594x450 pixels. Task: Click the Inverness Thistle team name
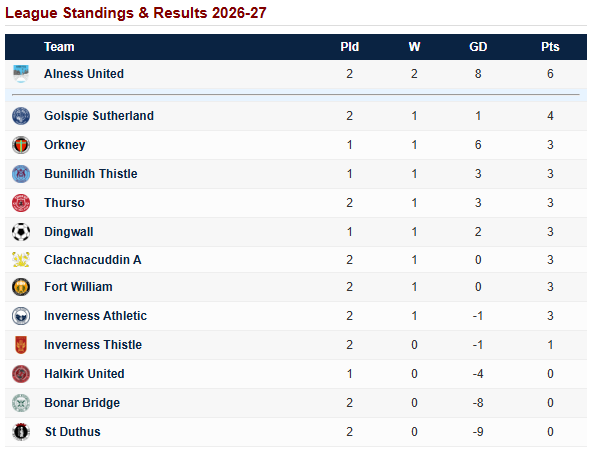(93, 345)
